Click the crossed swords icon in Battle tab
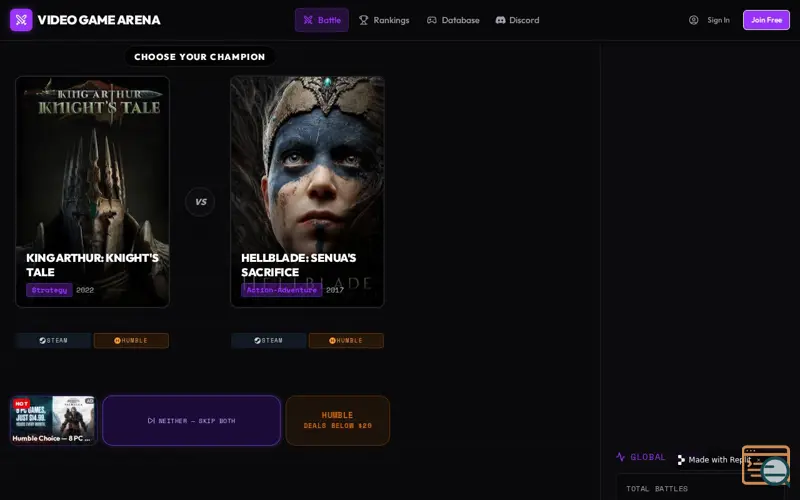800x500 pixels. click(x=308, y=20)
